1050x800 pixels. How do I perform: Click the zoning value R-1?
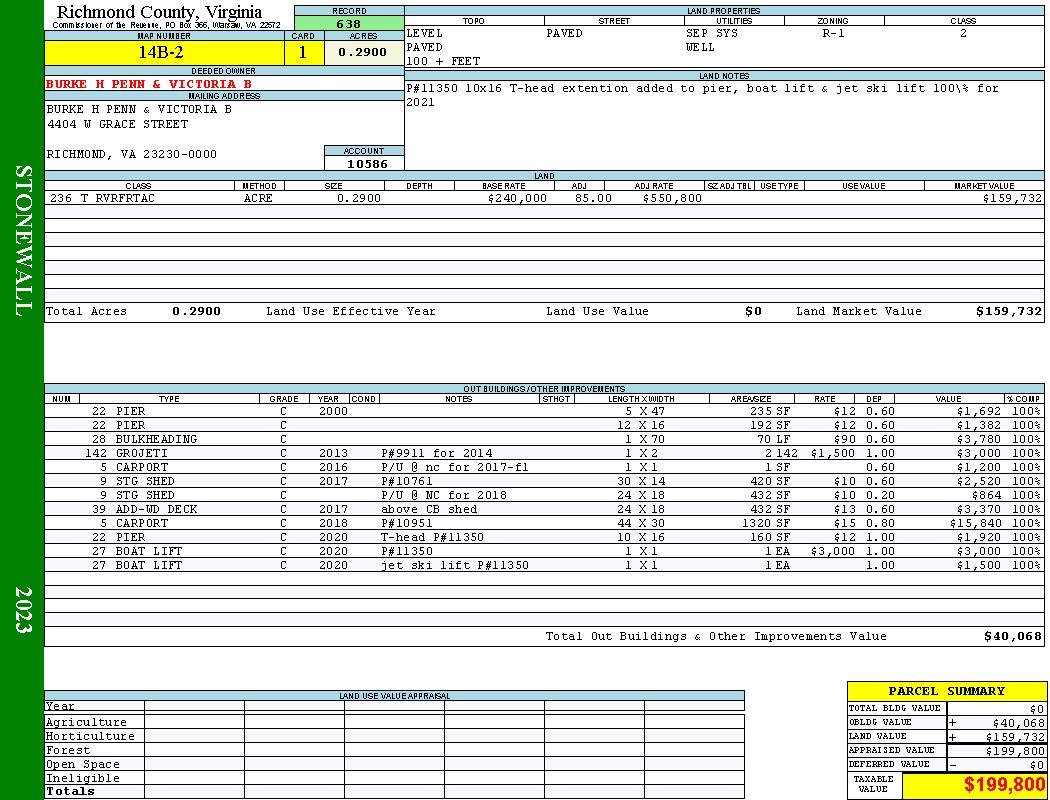834,33
